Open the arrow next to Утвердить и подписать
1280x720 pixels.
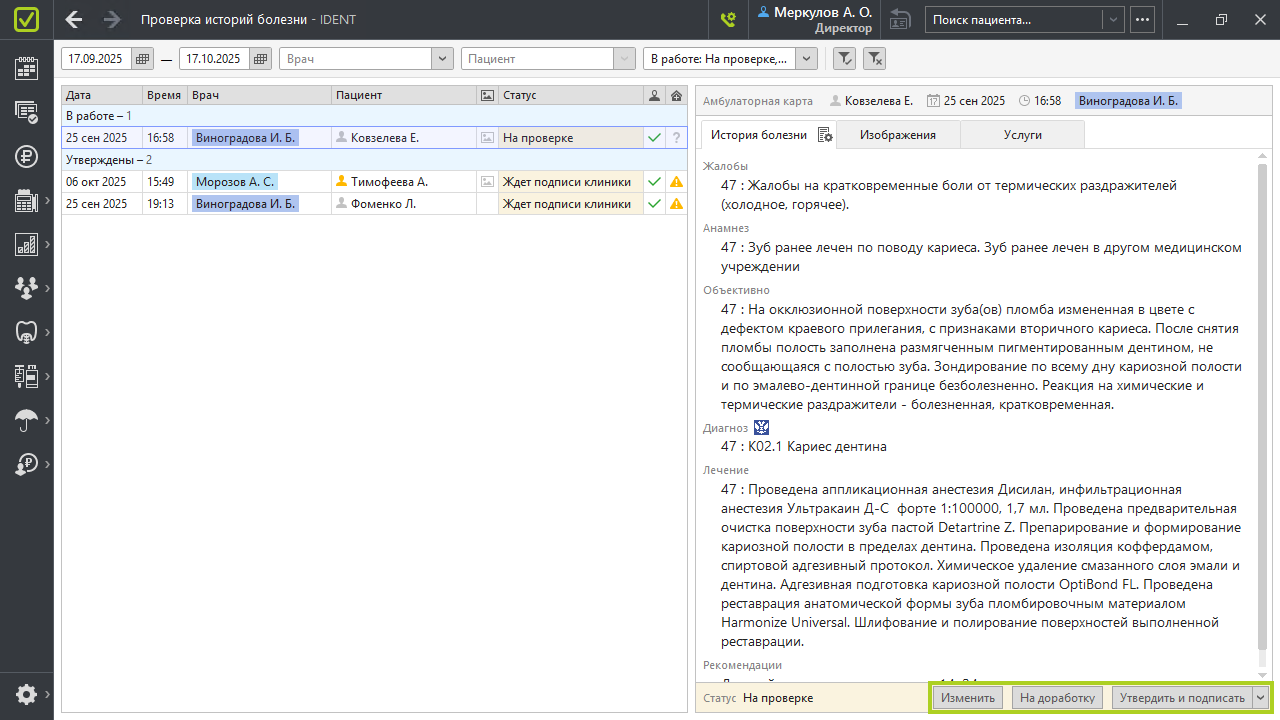pyautogui.click(x=1261, y=698)
